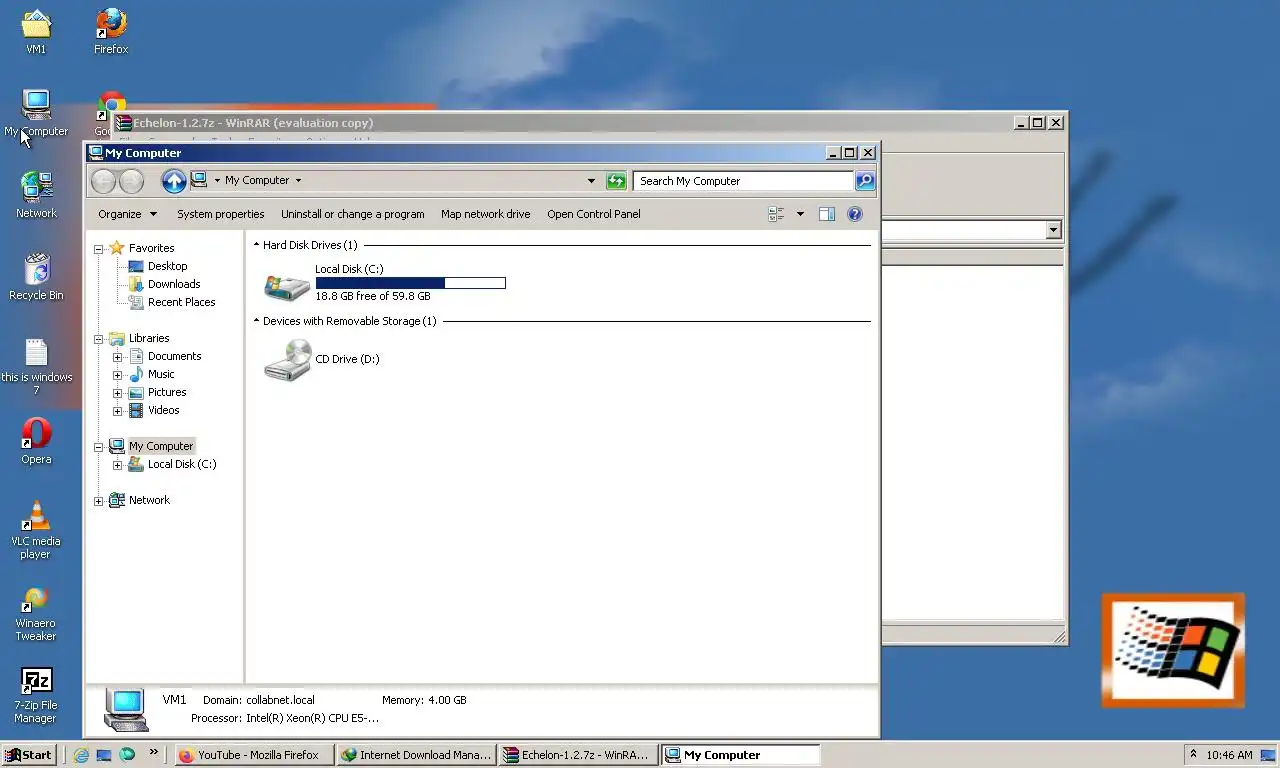Click the search magnifier button
The height and width of the screenshot is (768, 1280).
pyautogui.click(x=865, y=181)
